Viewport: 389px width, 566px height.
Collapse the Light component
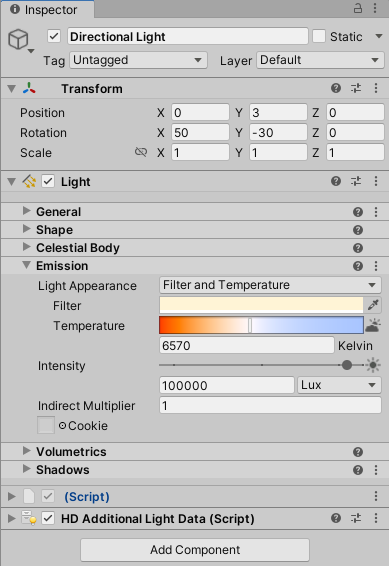pyautogui.click(x=12, y=181)
